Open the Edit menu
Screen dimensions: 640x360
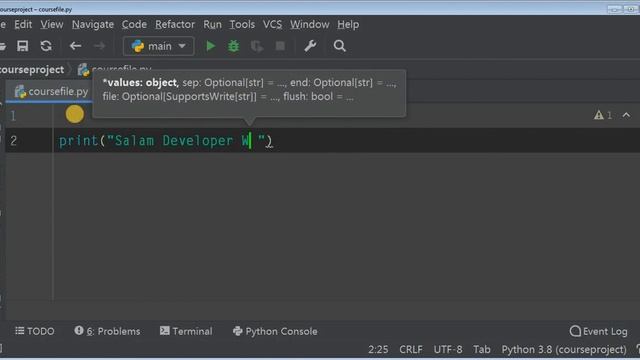pos(23,24)
